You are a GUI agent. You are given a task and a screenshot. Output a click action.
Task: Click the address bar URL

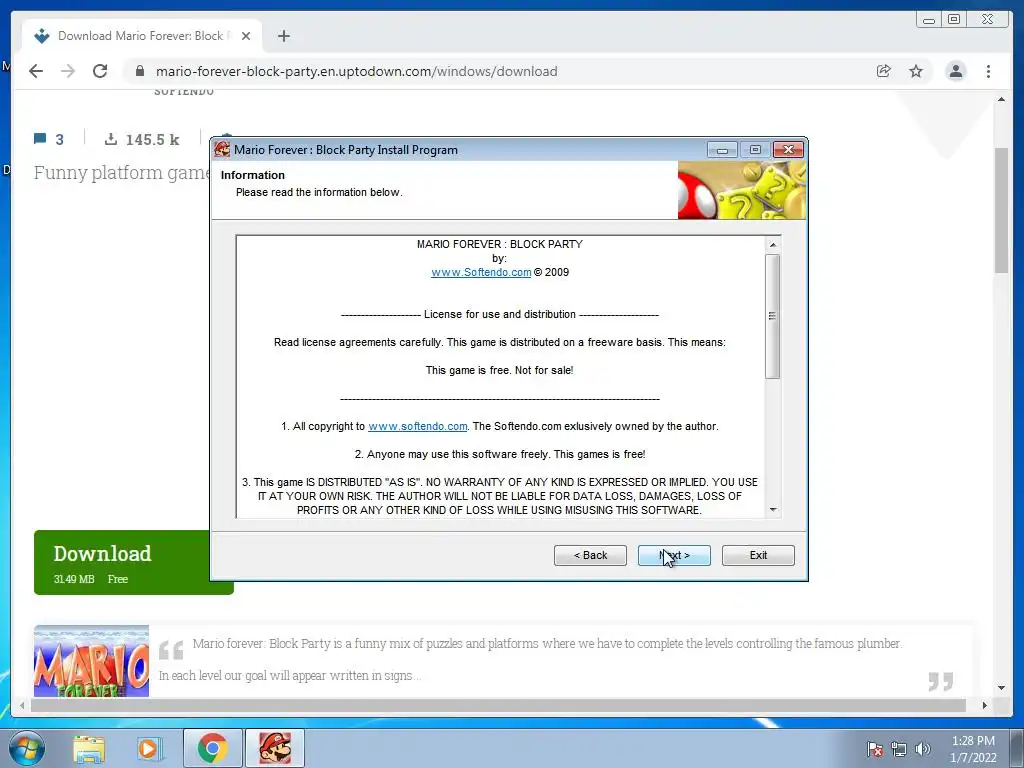click(x=357, y=71)
